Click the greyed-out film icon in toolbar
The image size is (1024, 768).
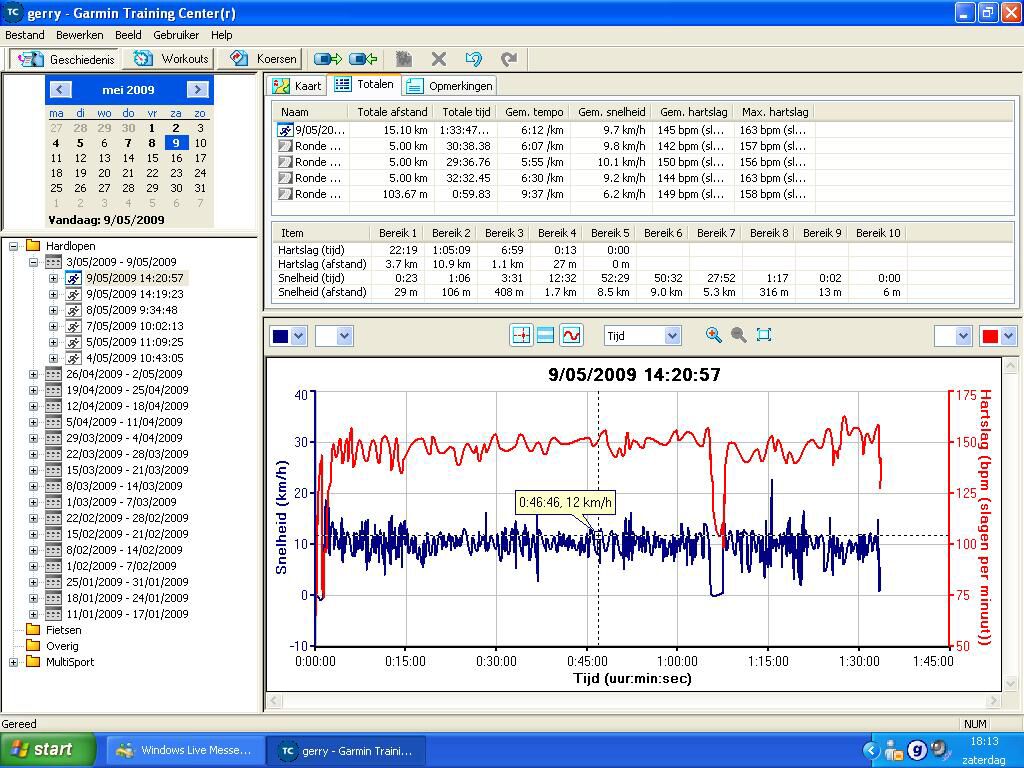(x=404, y=59)
